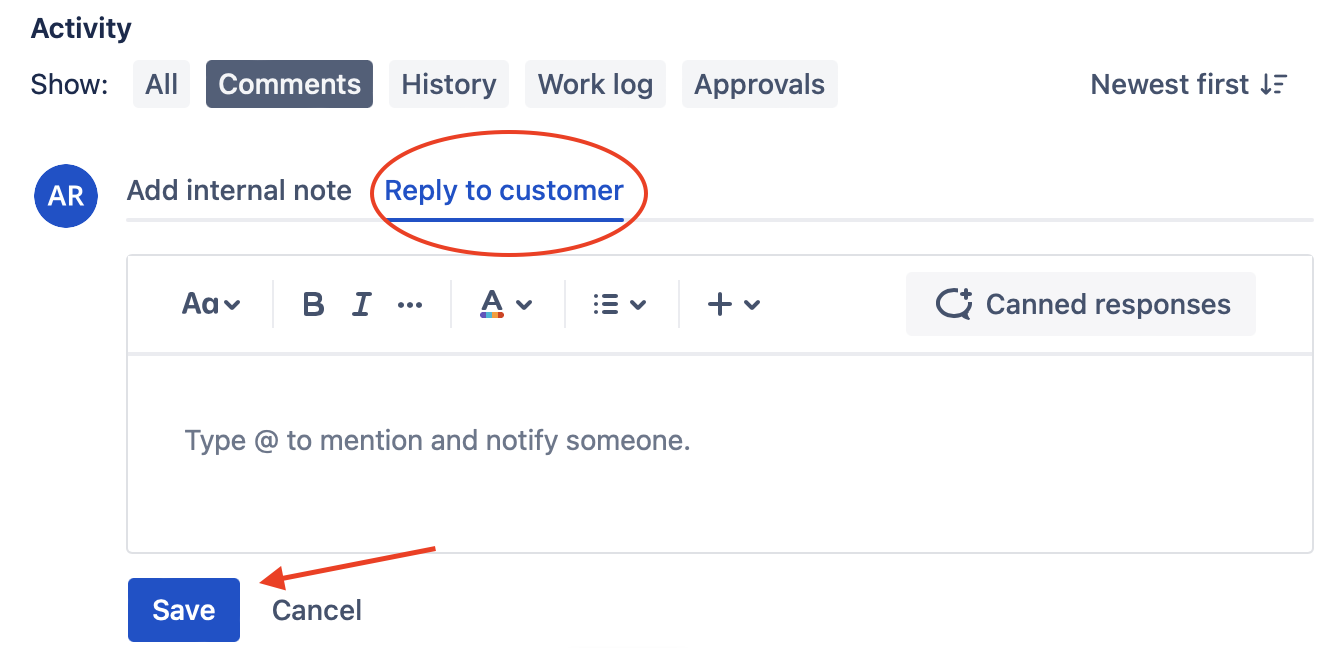Open more formatting options ellipsis
Viewport: 1338px width, 648px height.
click(410, 304)
